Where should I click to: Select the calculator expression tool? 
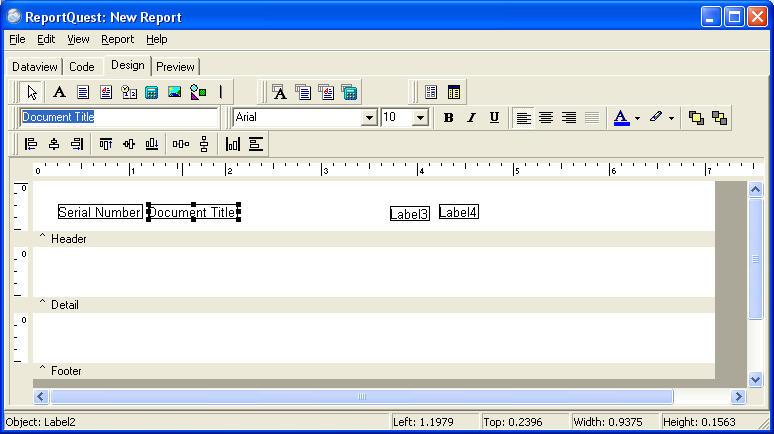point(152,92)
